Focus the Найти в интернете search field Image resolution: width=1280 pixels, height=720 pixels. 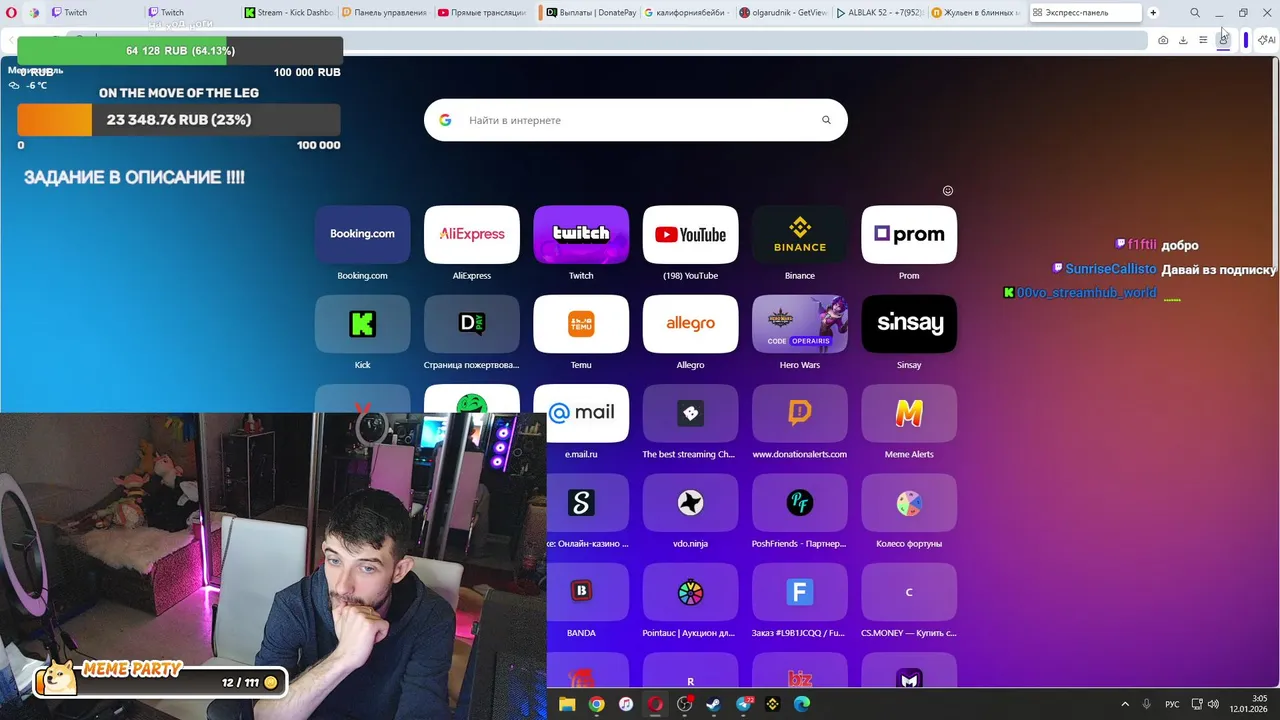coord(636,120)
